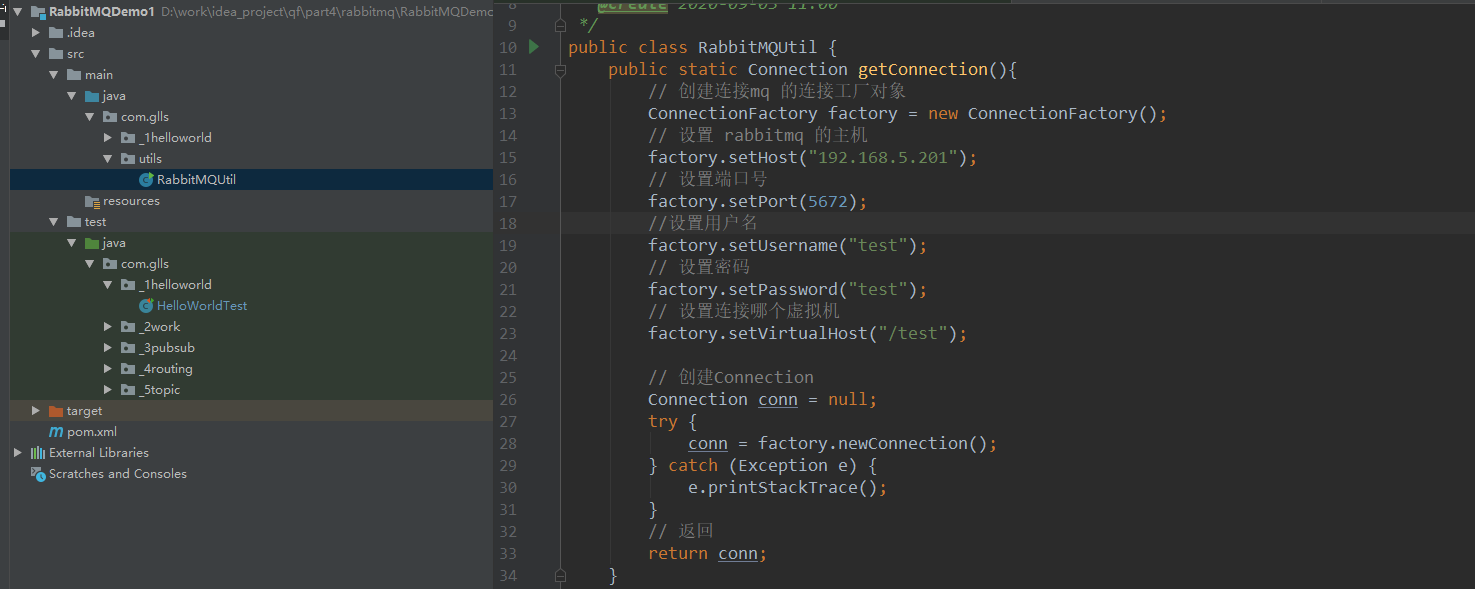
Task: Select the Scratches and Consoles label
Action: [x=118, y=474]
